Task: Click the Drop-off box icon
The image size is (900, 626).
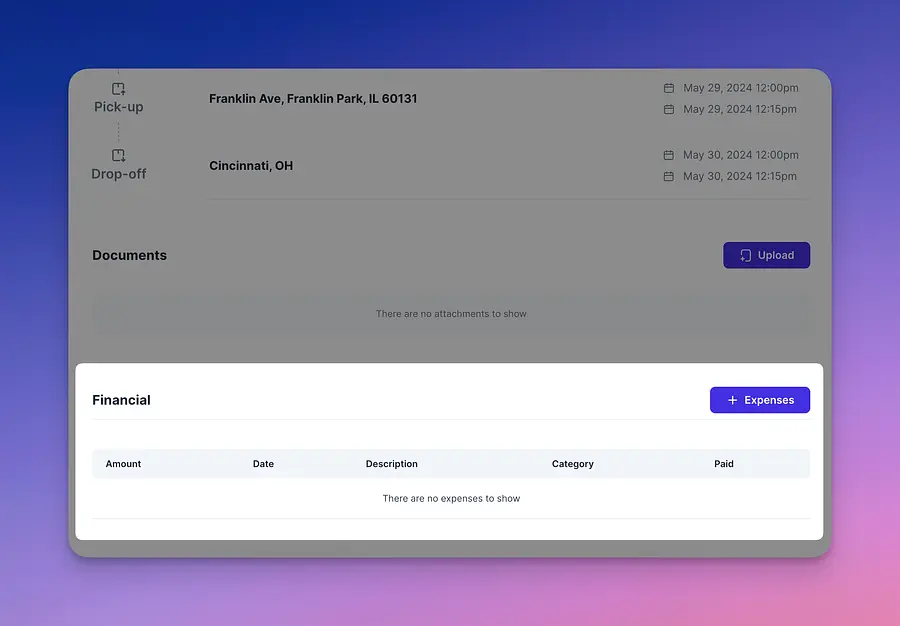Action: coord(118,155)
